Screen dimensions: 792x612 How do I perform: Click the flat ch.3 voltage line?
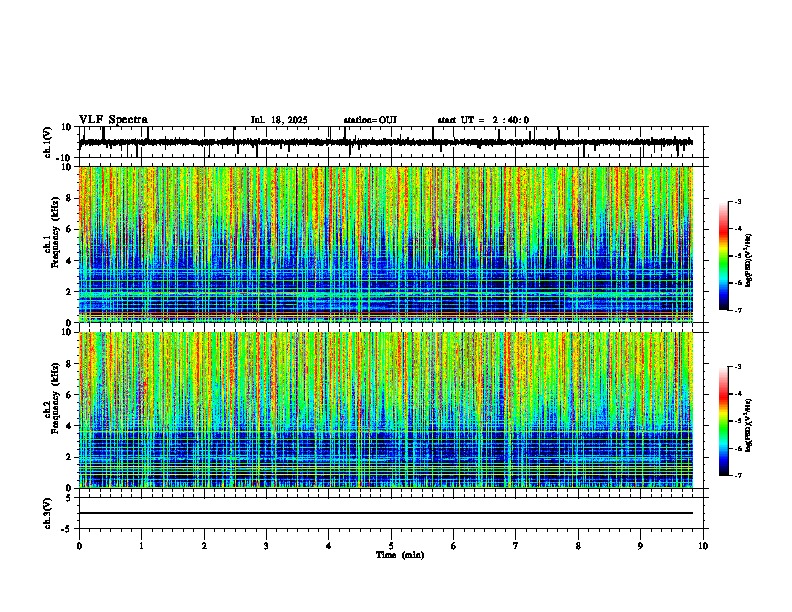386,513
